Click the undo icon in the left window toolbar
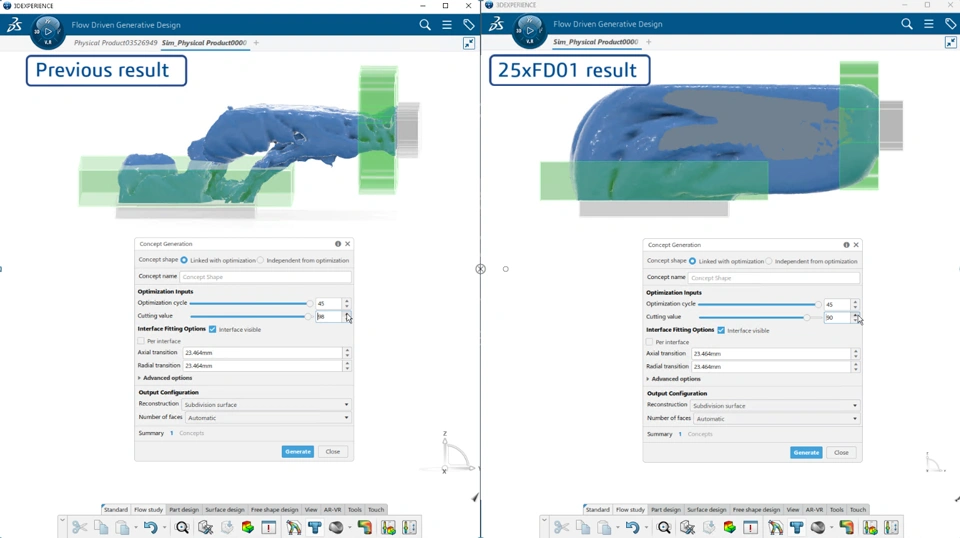Viewport: 960px width, 538px height. pyautogui.click(x=150, y=527)
